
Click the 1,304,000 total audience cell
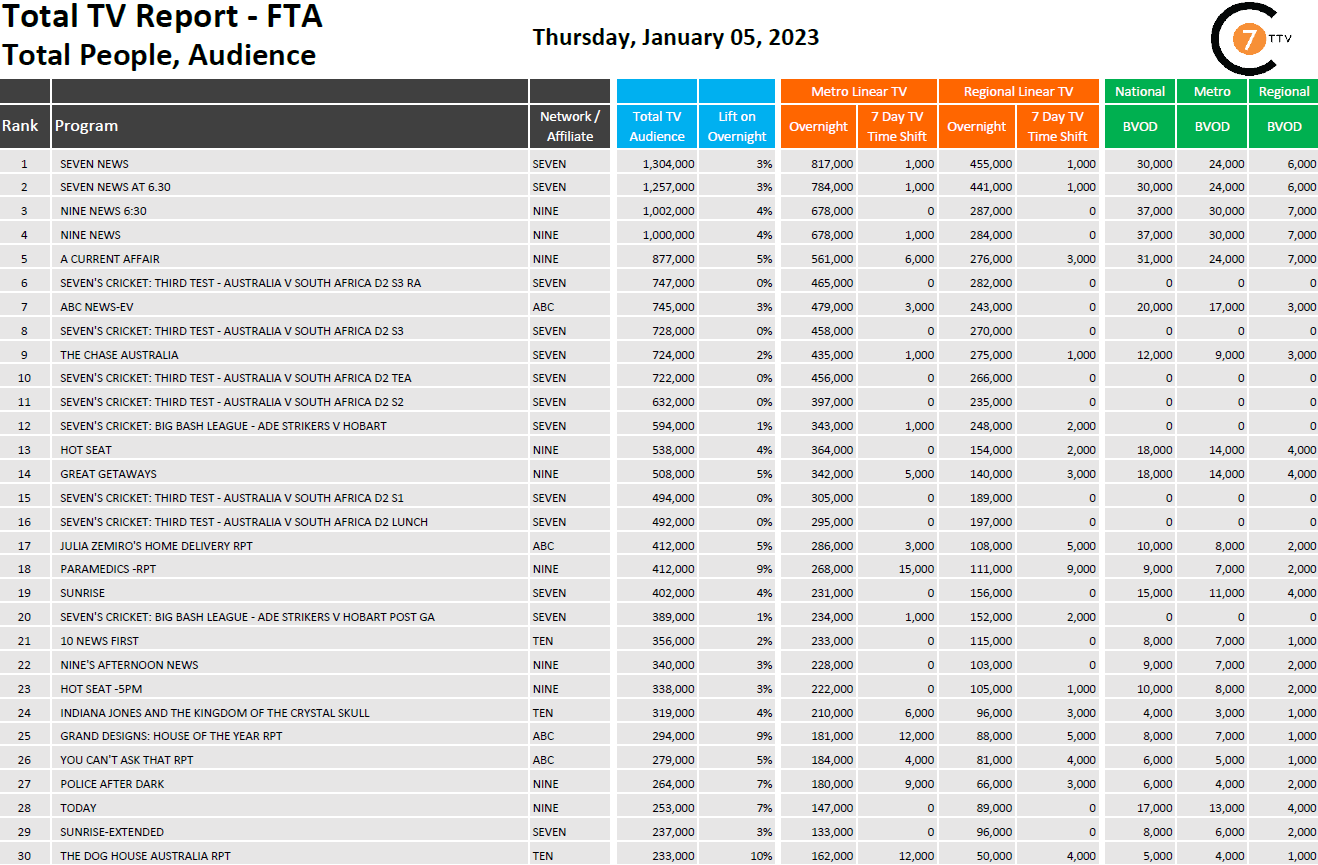click(x=657, y=163)
